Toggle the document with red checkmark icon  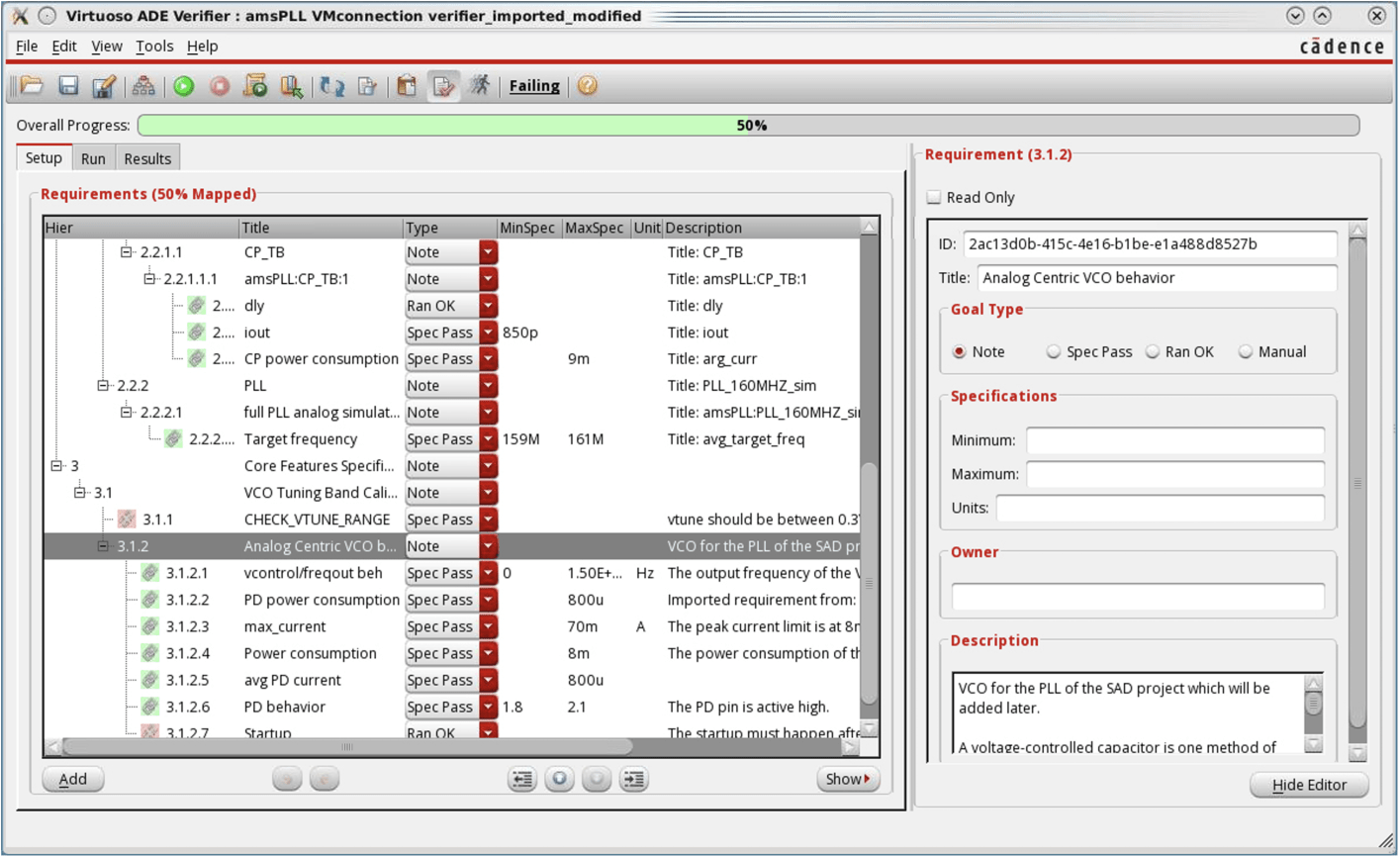(443, 86)
